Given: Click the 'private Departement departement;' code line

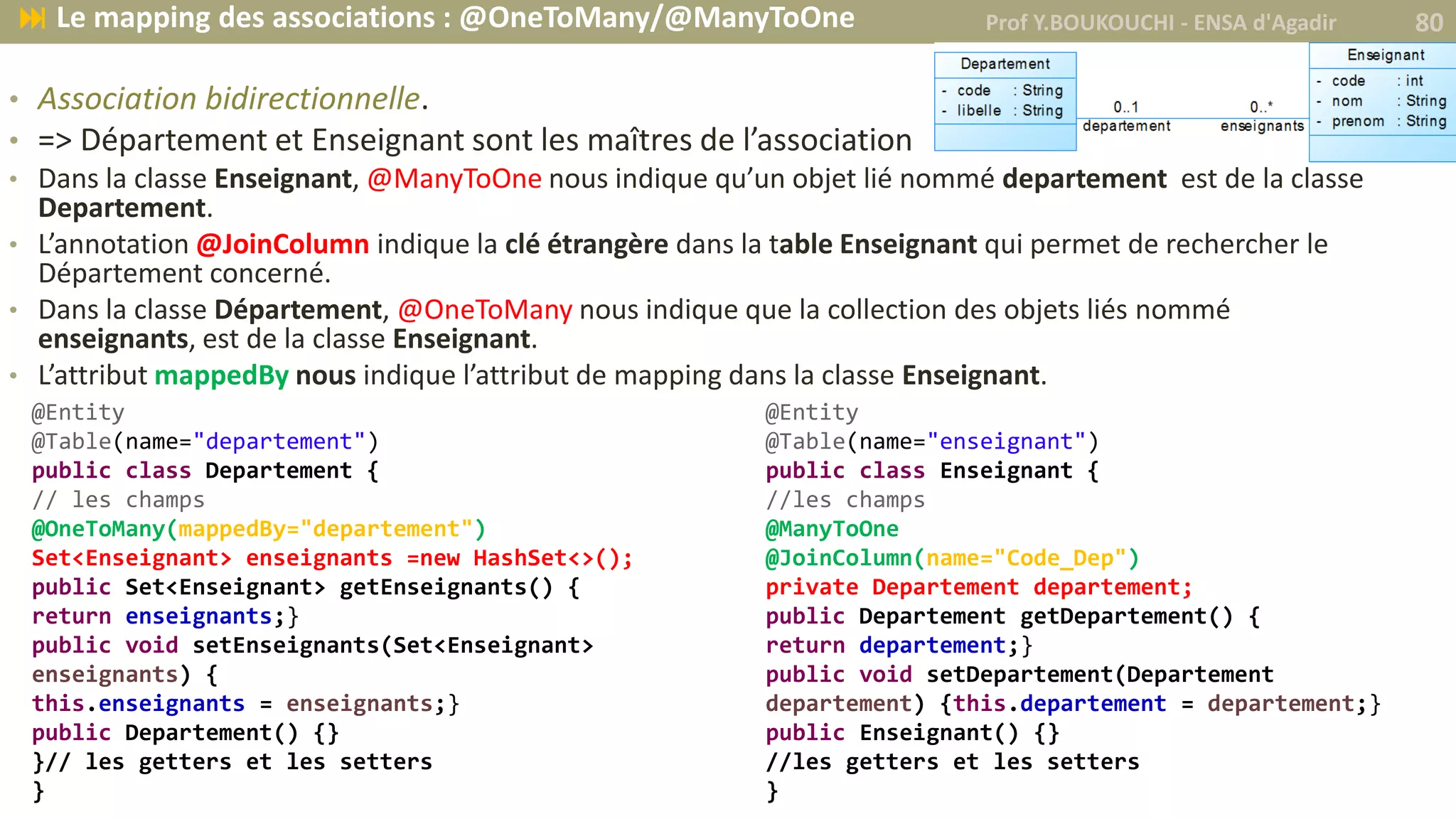Looking at the screenshot, I should point(978,587).
